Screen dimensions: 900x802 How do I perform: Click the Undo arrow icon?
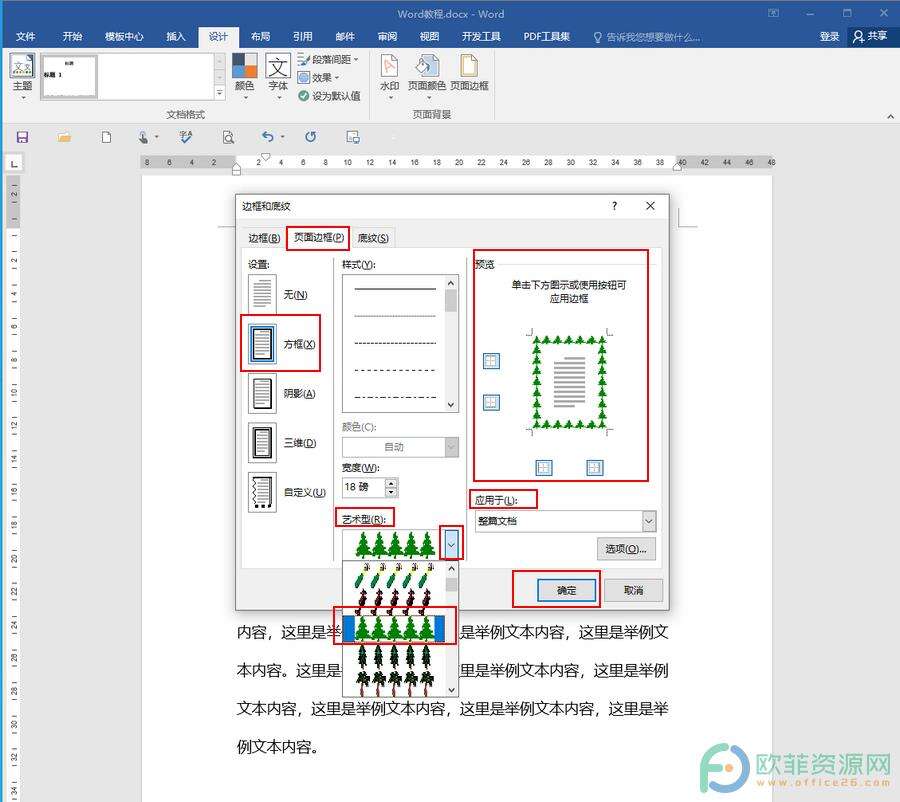(268, 137)
